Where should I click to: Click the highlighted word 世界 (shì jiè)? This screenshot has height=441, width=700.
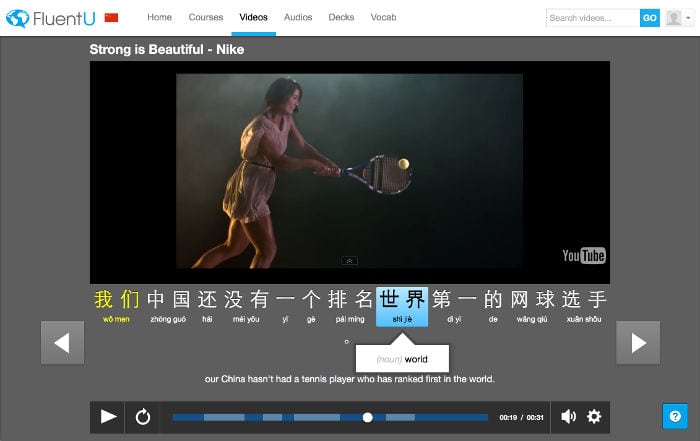402,307
